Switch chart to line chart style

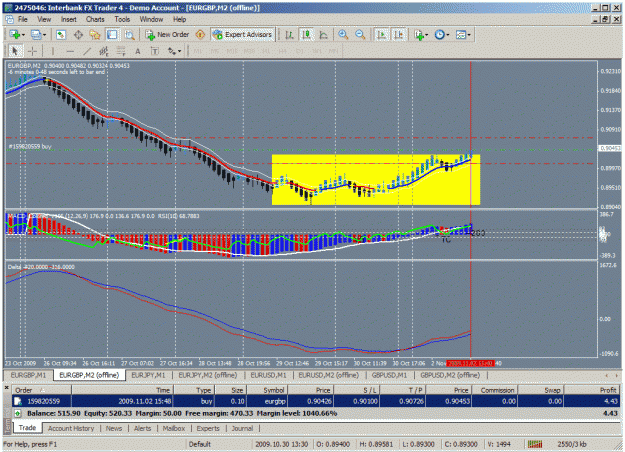tap(324, 35)
